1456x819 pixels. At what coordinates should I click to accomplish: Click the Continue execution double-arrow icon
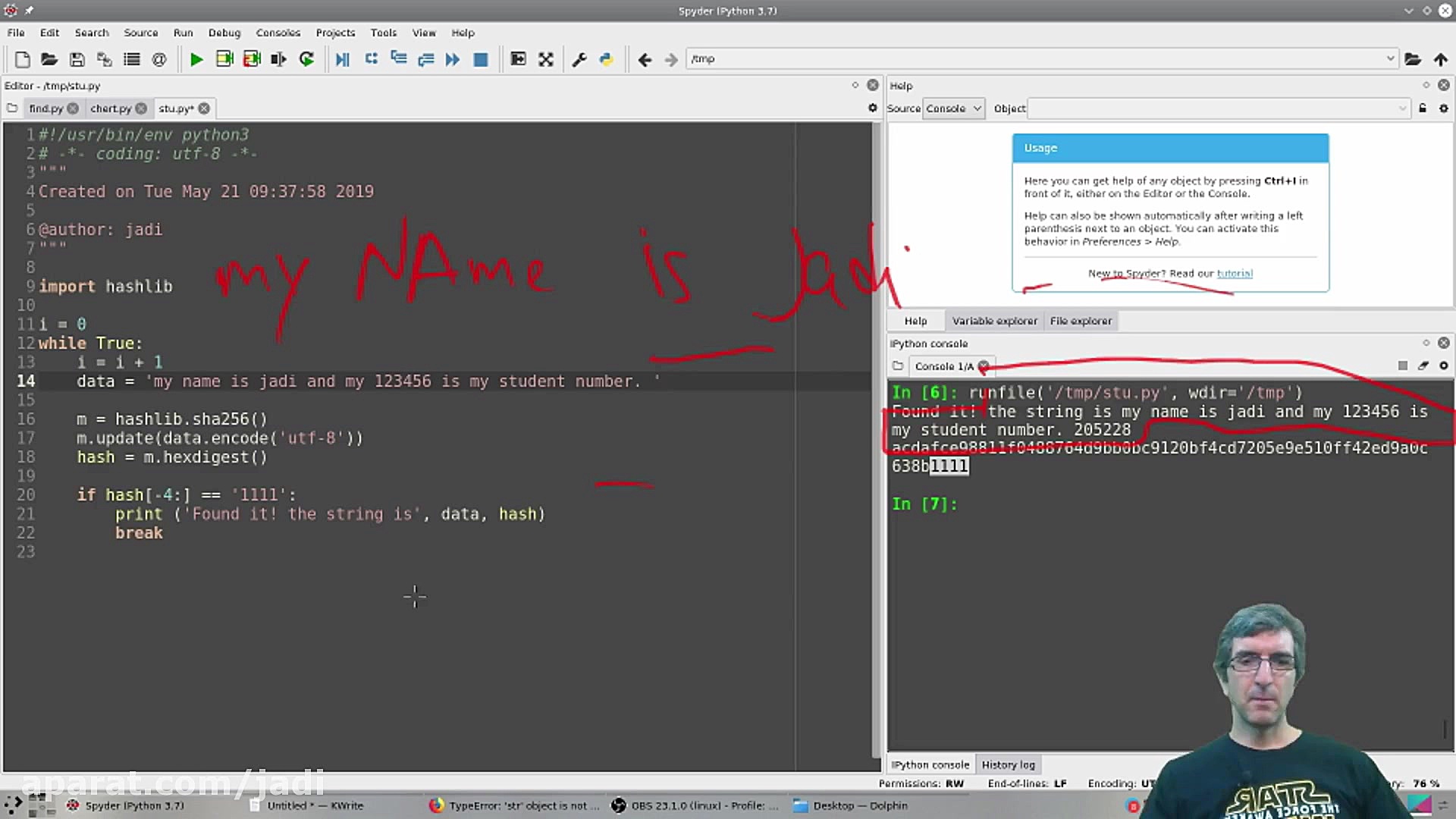pyautogui.click(x=453, y=59)
